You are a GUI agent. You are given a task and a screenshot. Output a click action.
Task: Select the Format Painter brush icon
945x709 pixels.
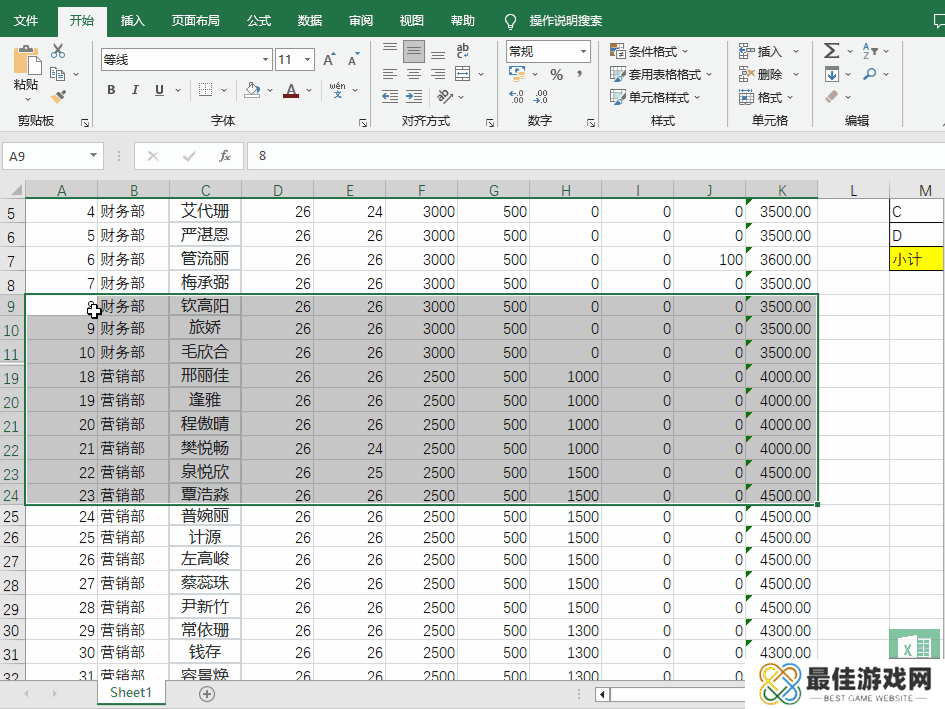coord(58,97)
